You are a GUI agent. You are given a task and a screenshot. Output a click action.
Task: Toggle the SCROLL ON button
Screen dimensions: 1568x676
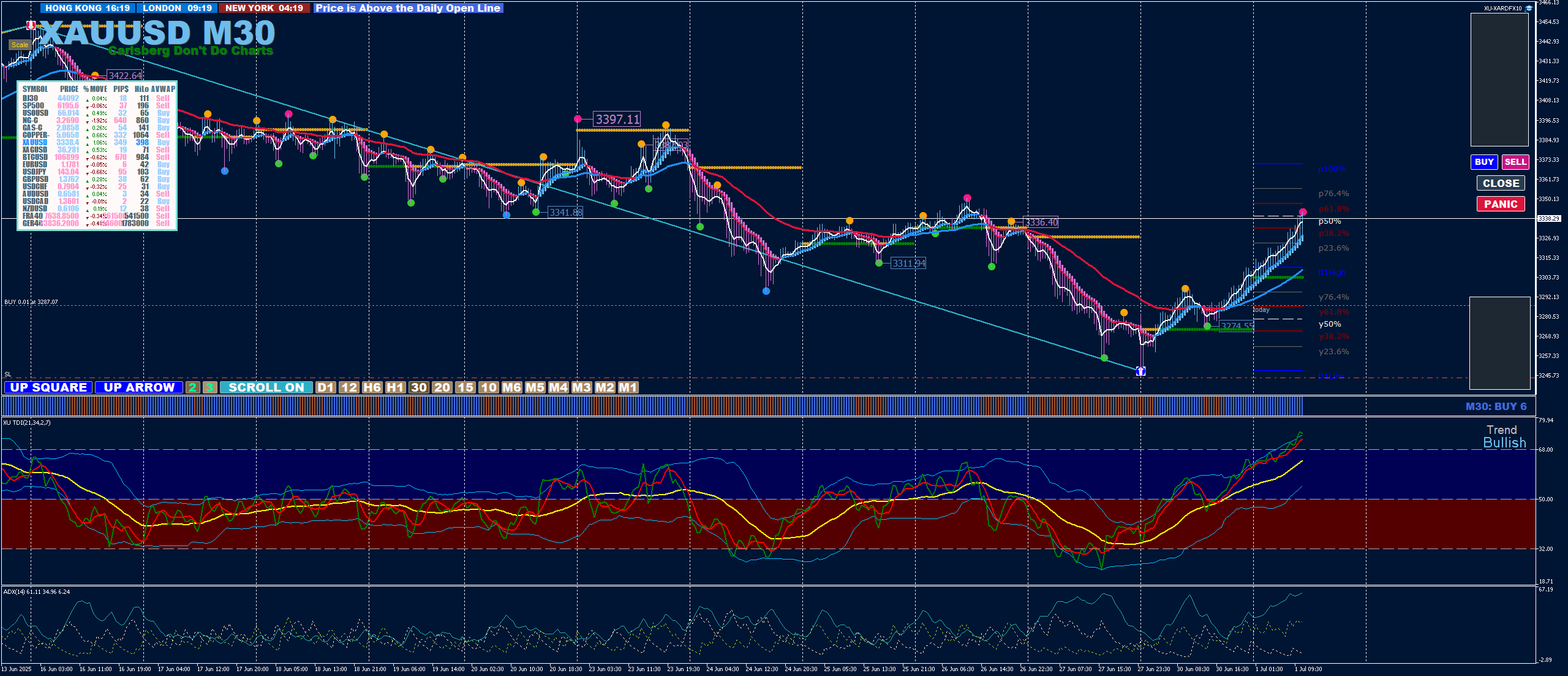pos(266,387)
